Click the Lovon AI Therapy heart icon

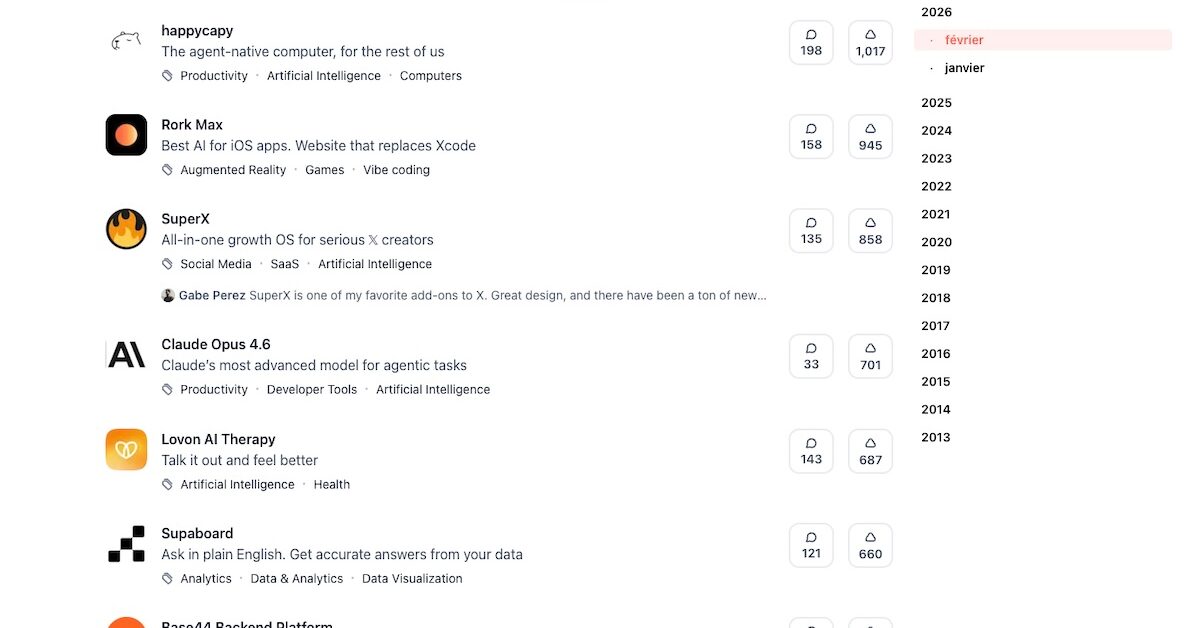pyautogui.click(x=126, y=449)
